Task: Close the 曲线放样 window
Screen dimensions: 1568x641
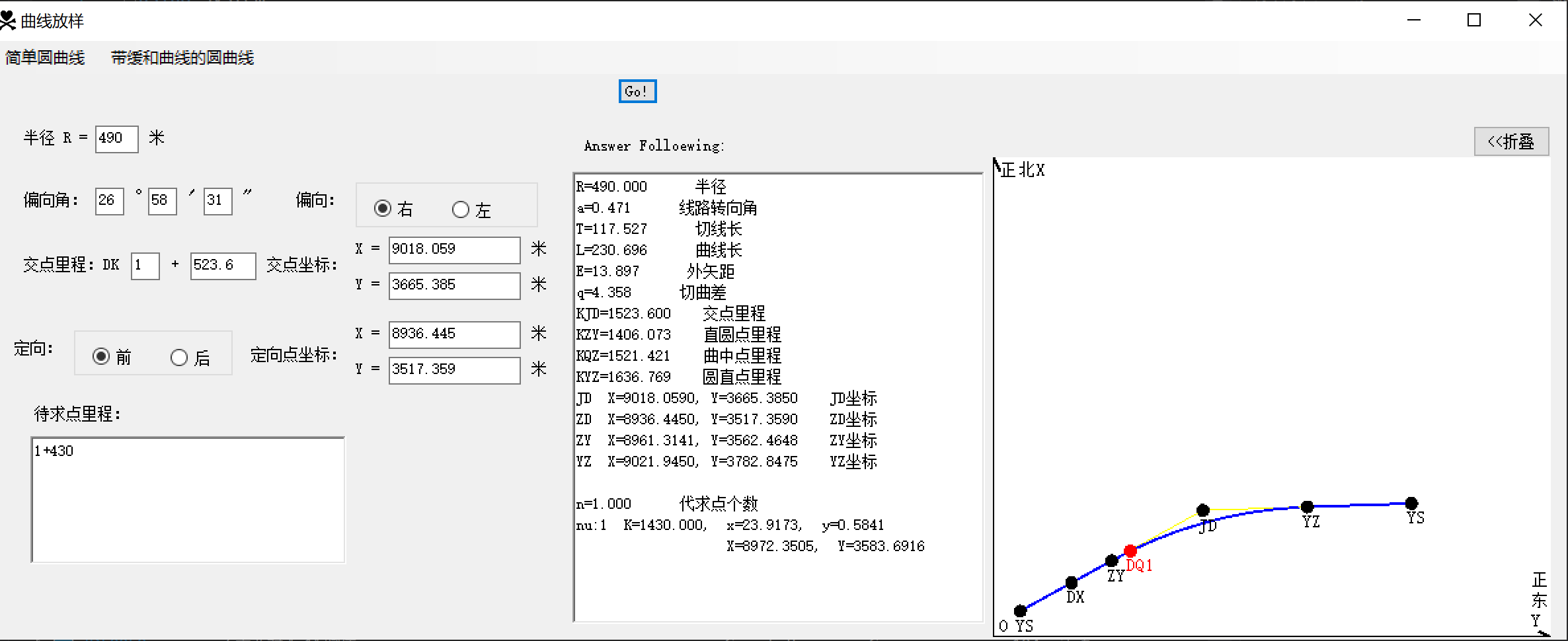Action: pos(1536,20)
